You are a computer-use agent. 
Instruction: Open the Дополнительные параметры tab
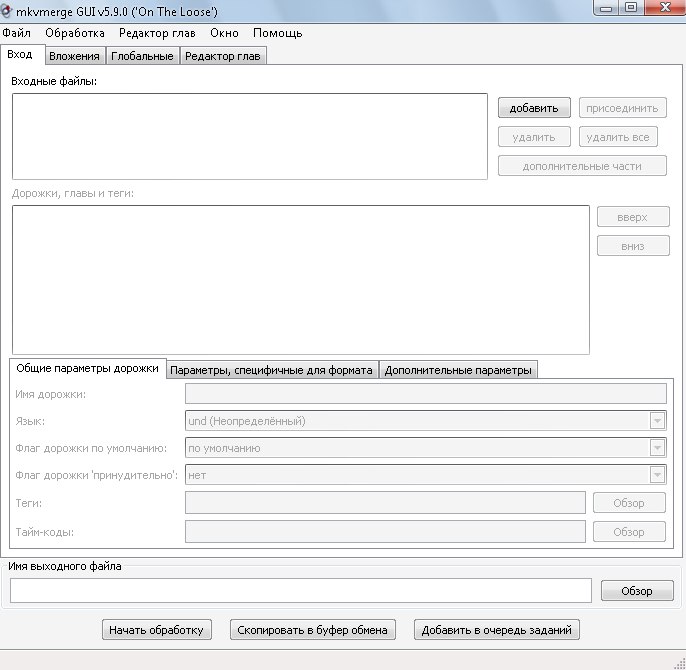point(458,370)
